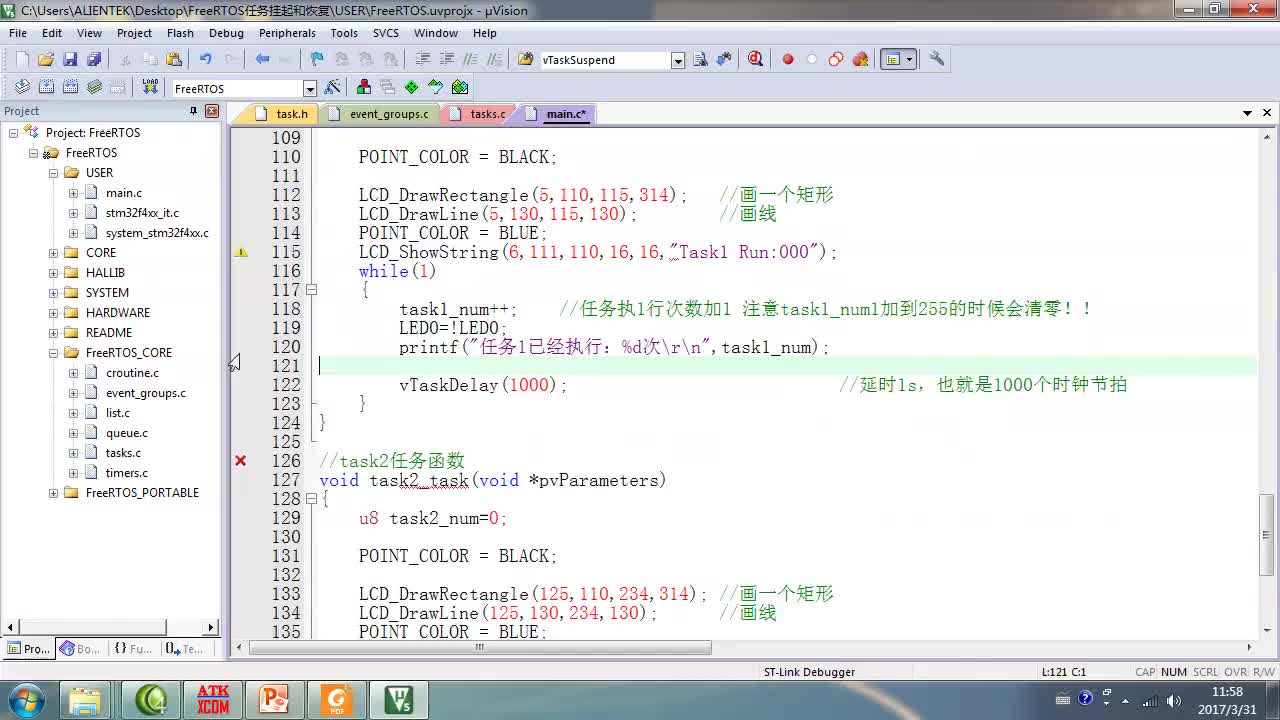This screenshot has width=1280, height=720.
Task: Expand the HARDWARE folder
Action: point(53,313)
